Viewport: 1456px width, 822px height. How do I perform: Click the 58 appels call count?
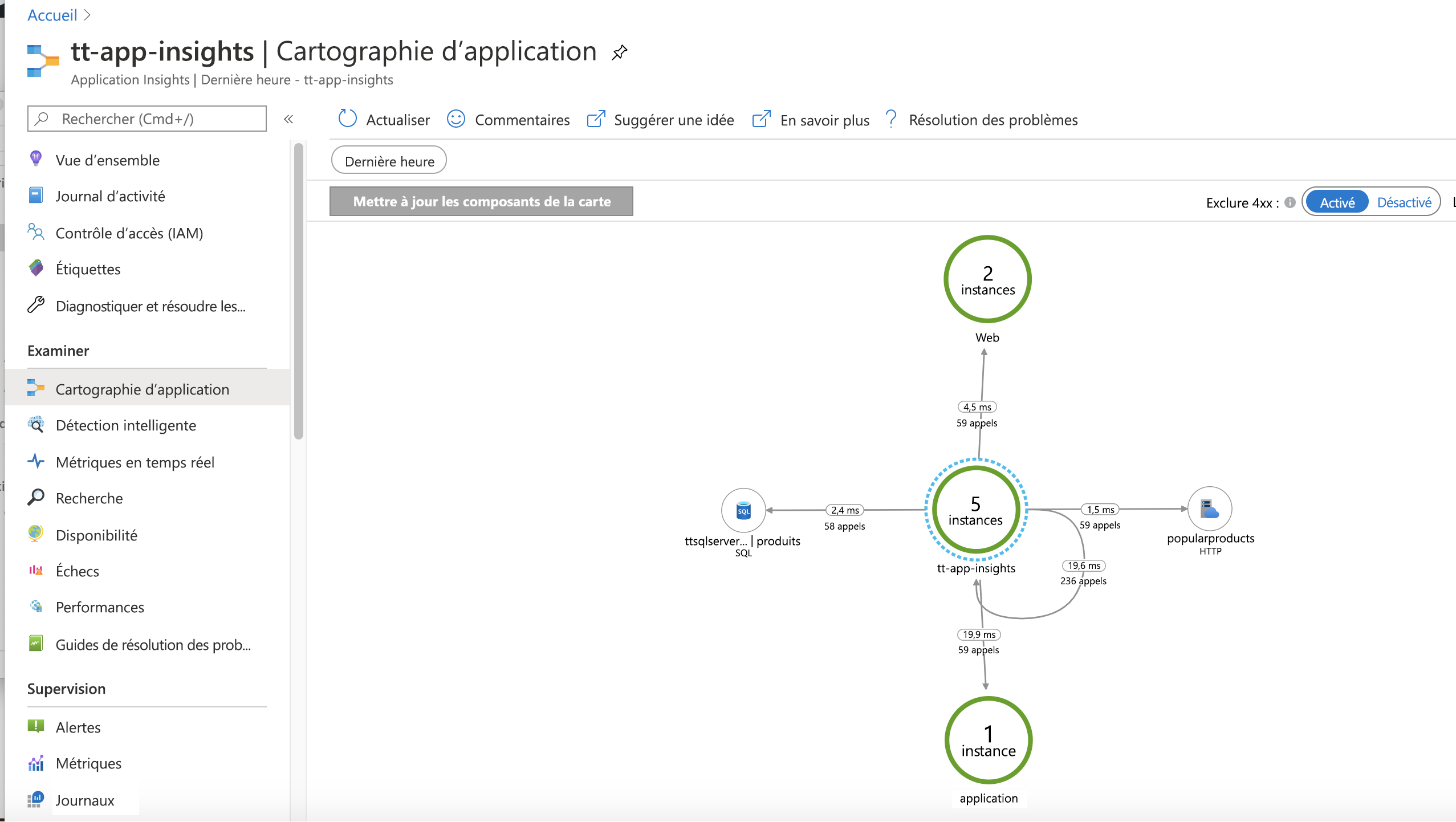[844, 526]
